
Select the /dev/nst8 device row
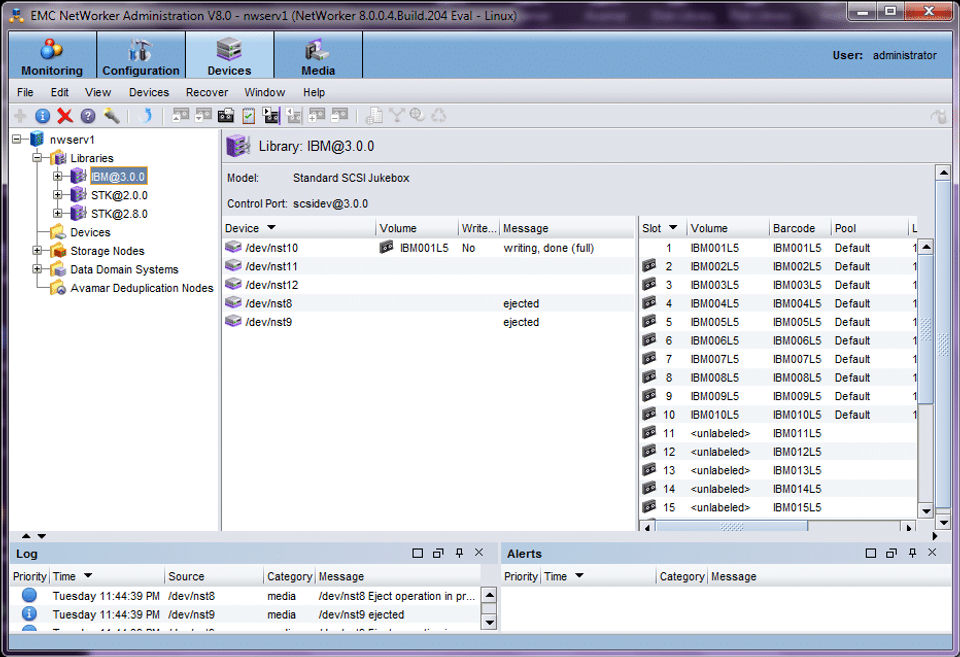[429, 303]
